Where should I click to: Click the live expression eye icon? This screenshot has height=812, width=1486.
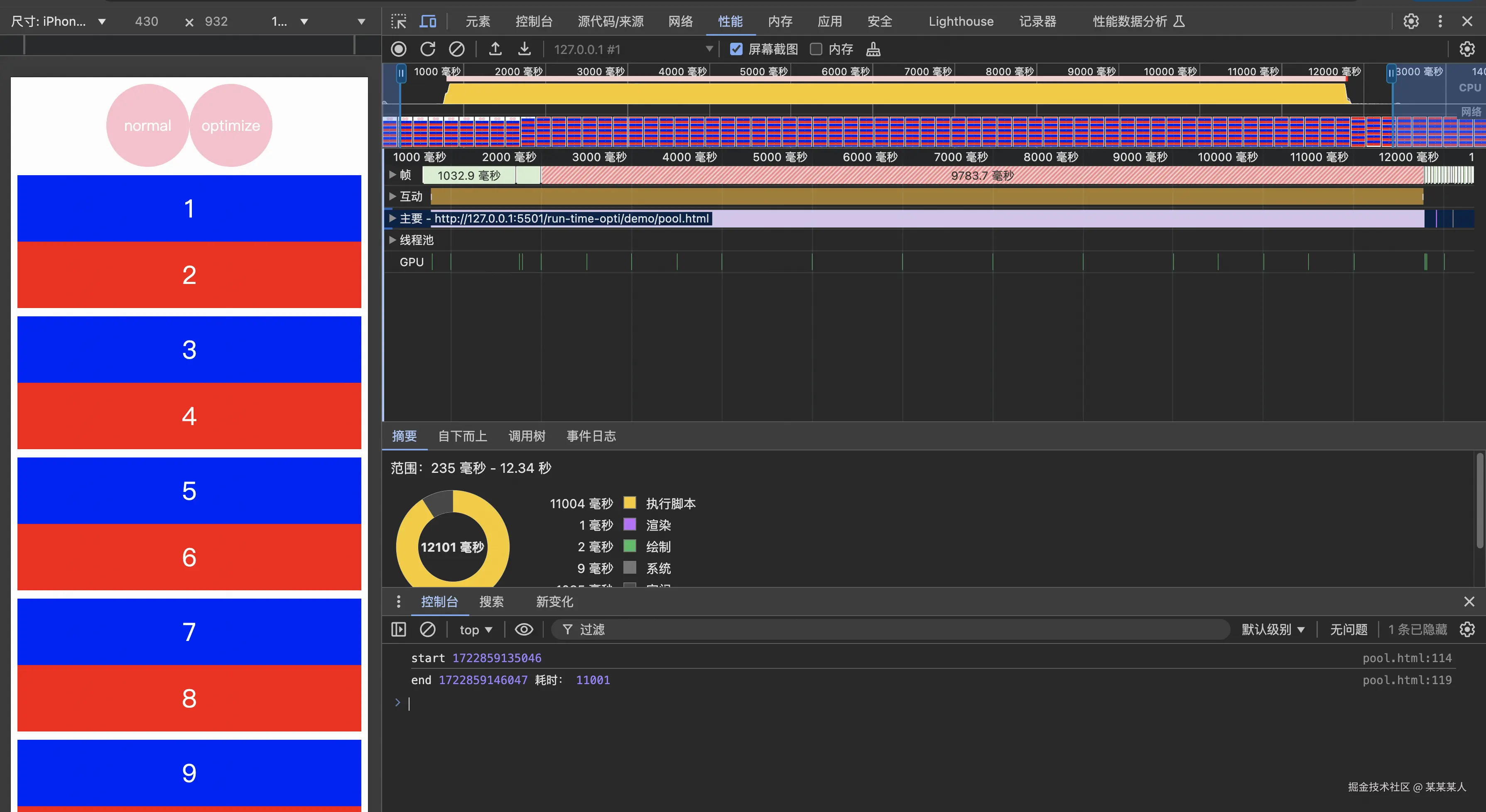pos(523,629)
